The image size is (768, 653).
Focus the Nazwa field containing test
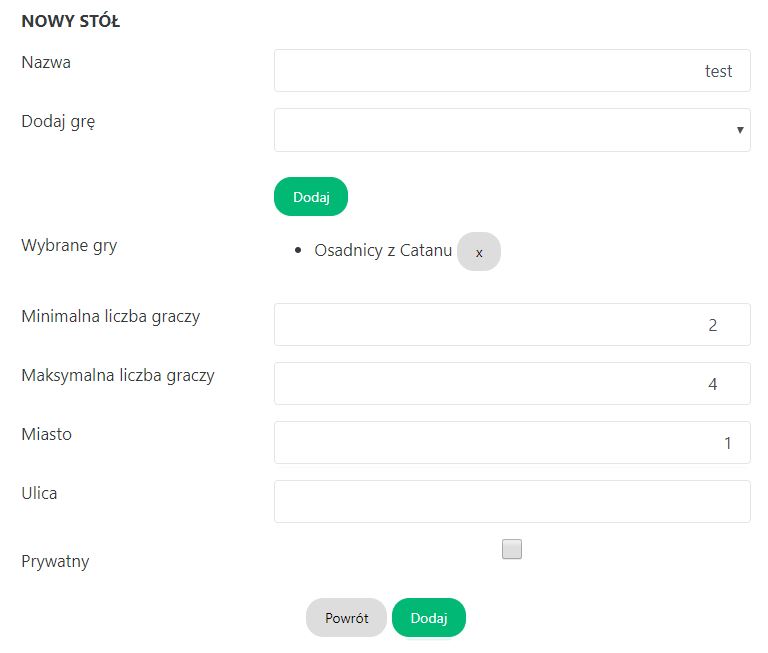pos(512,71)
